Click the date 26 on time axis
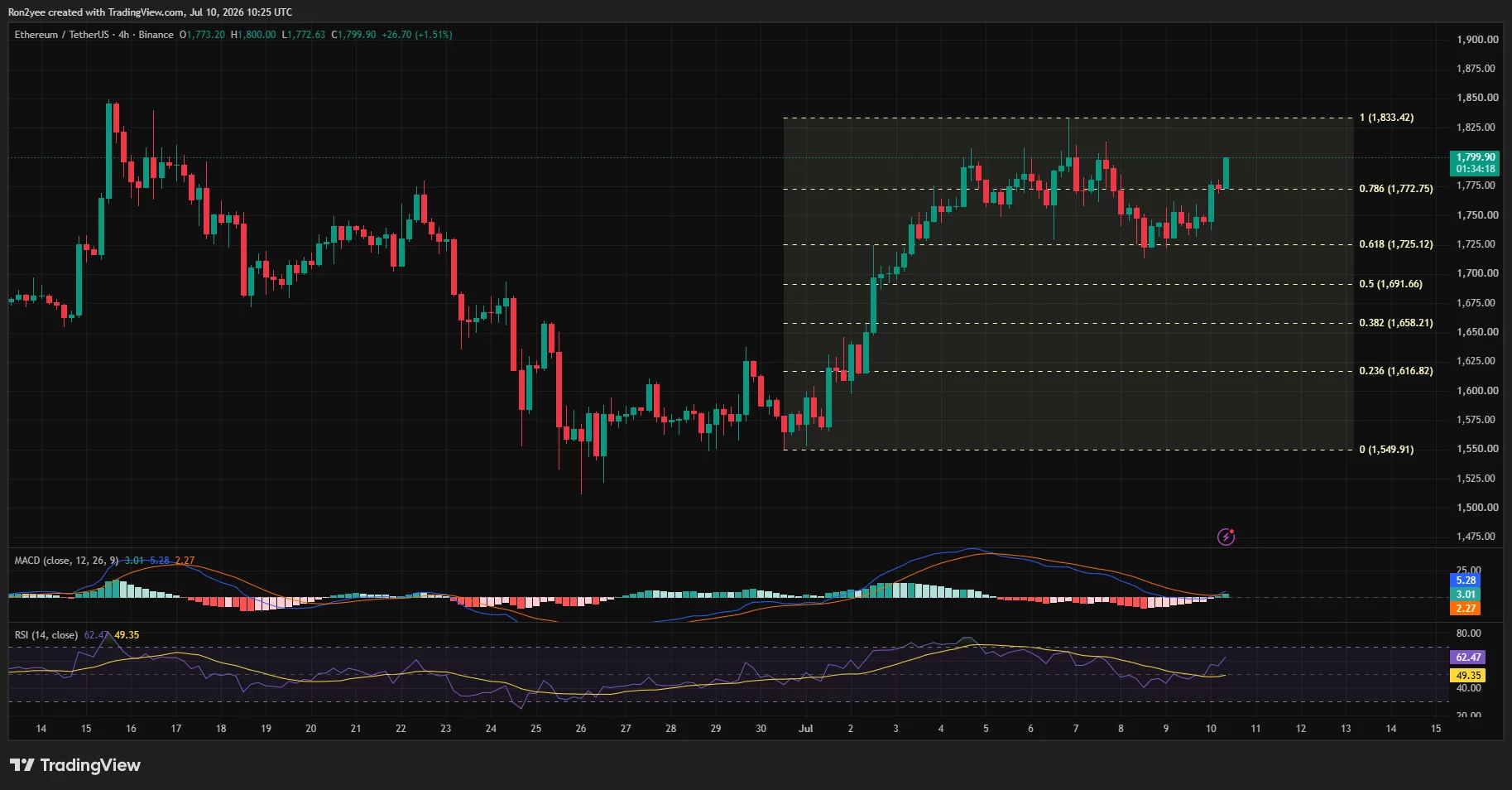The image size is (1512, 790). point(581,729)
